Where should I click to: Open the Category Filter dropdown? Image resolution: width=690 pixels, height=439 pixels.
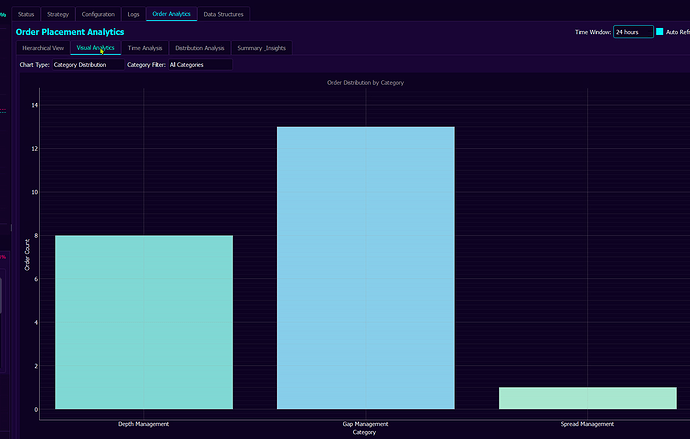click(x=199, y=65)
